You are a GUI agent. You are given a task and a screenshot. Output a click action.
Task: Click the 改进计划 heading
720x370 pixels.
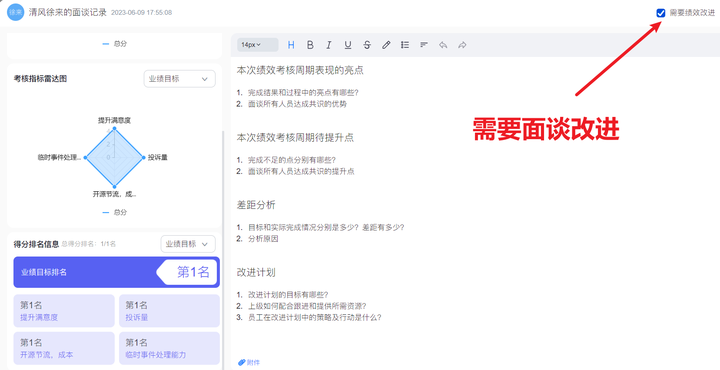pos(256,272)
